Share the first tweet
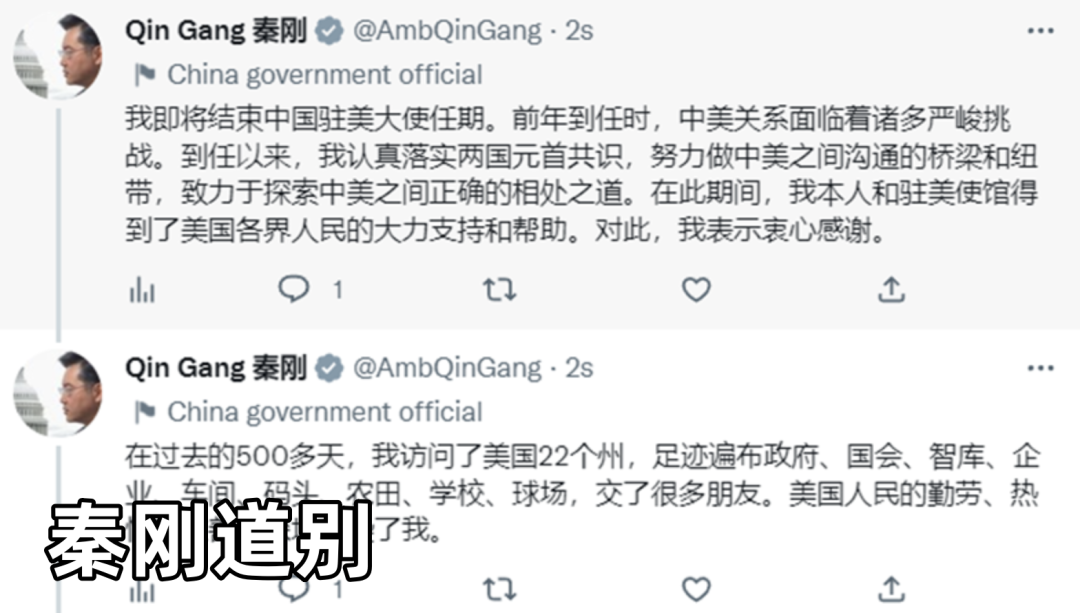Image resolution: width=1080 pixels, height=613 pixels. tap(891, 289)
